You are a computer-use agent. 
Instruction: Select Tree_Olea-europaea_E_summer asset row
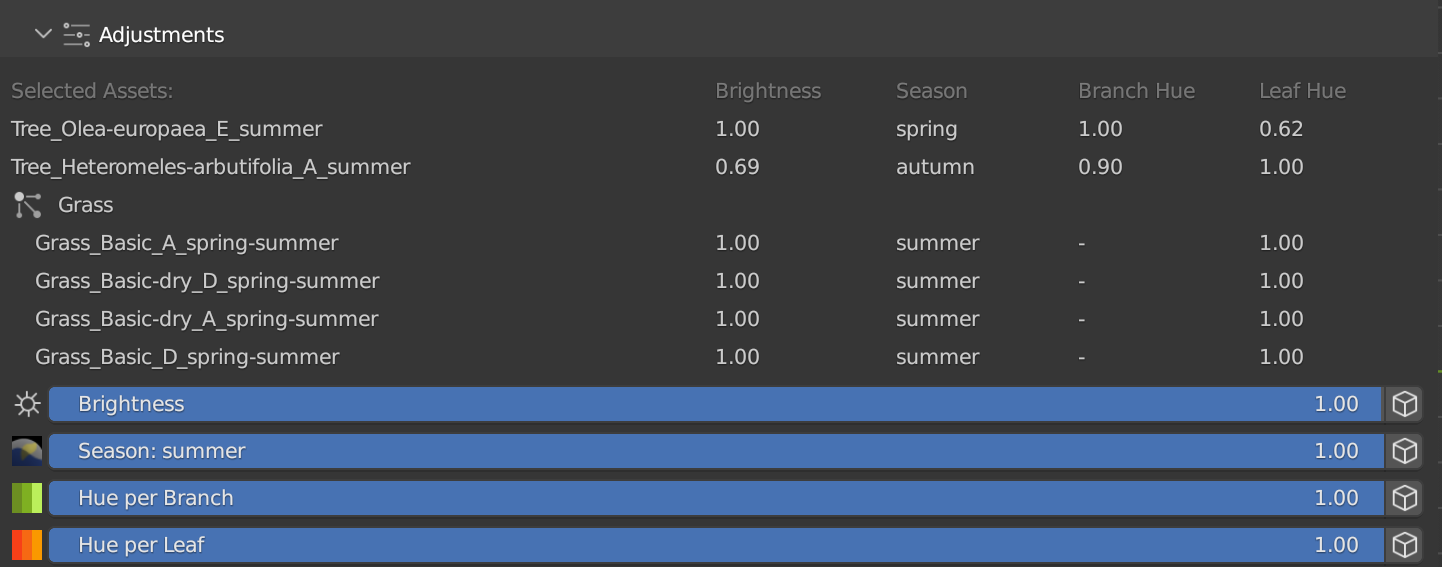point(167,129)
